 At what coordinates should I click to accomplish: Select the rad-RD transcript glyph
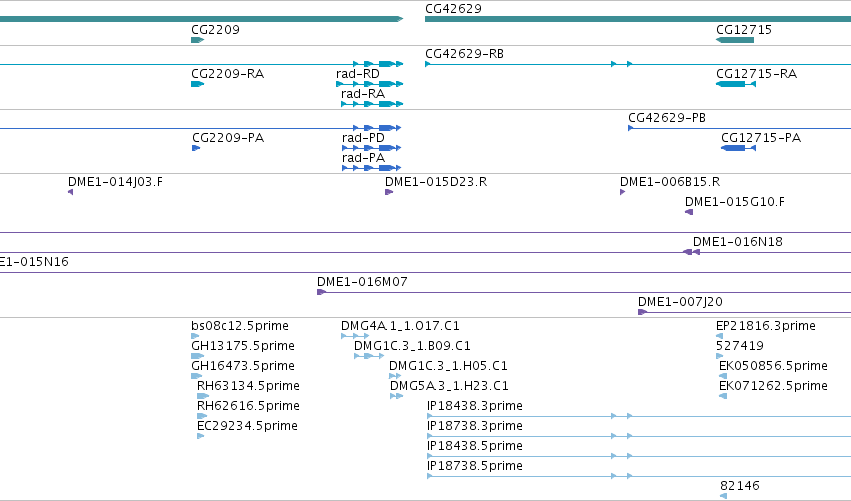[370, 84]
